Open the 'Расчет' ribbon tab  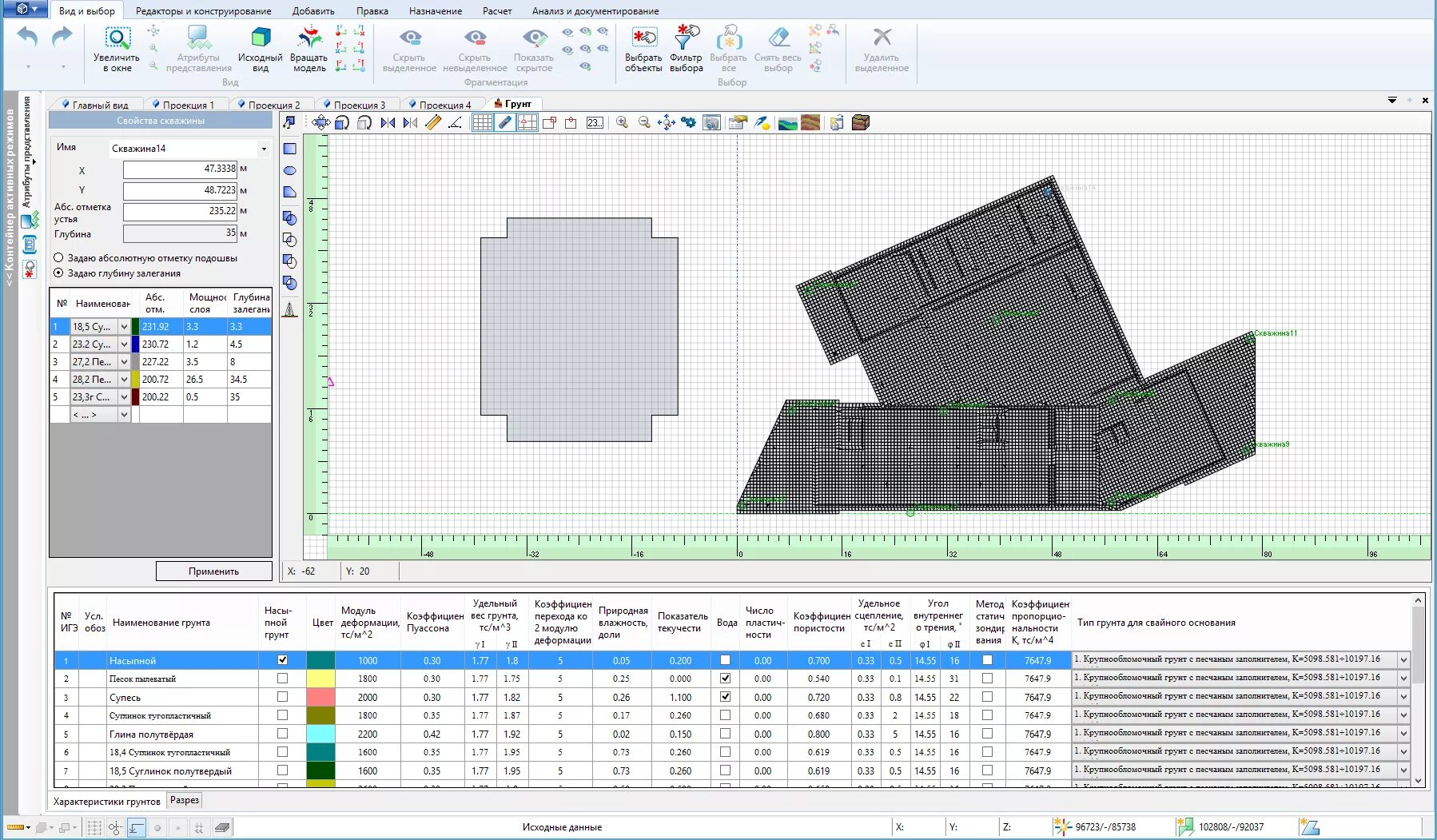point(497,11)
